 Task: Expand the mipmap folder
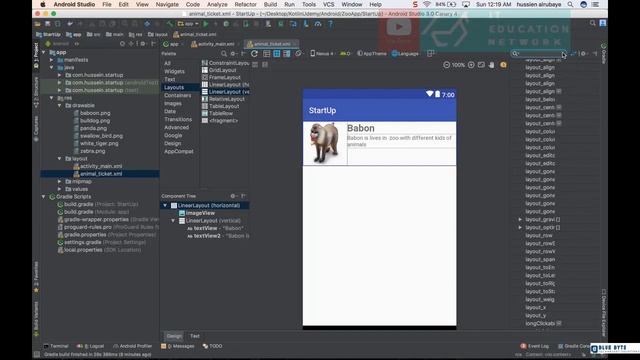coord(60,181)
